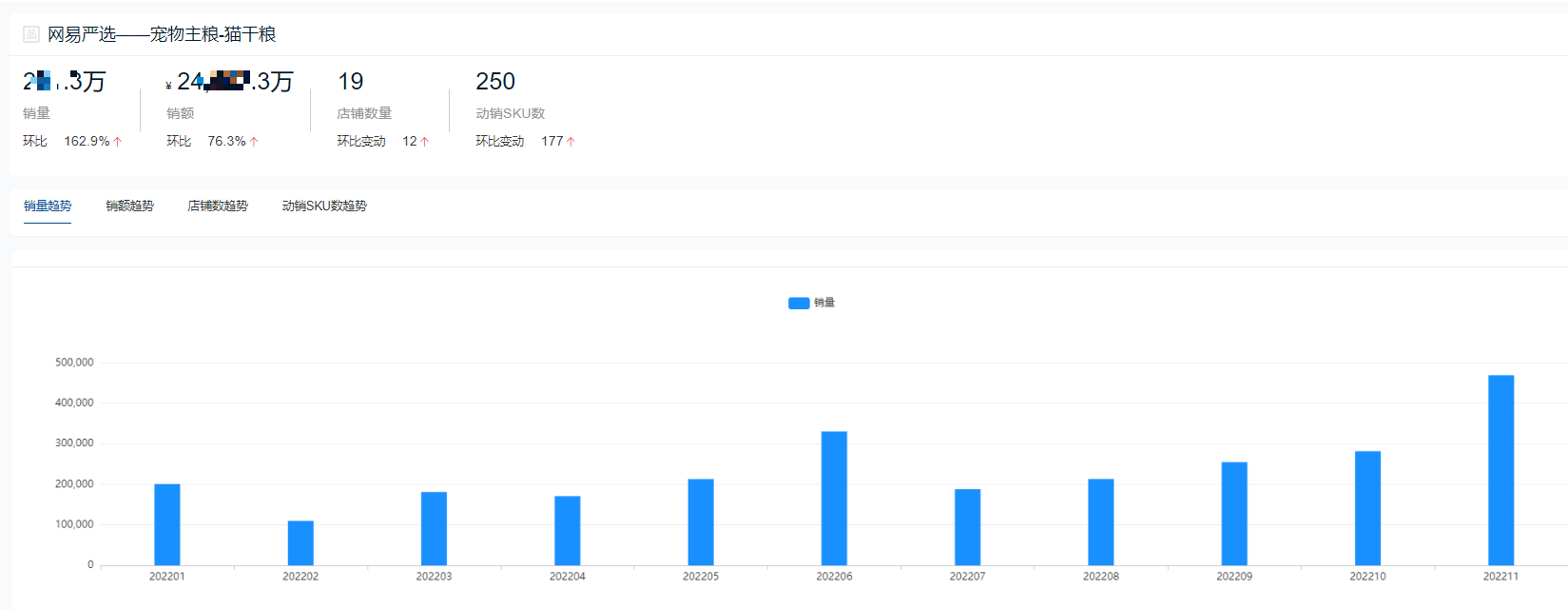
Task: Click the 202201 bar in chart
Action: [x=167, y=524]
